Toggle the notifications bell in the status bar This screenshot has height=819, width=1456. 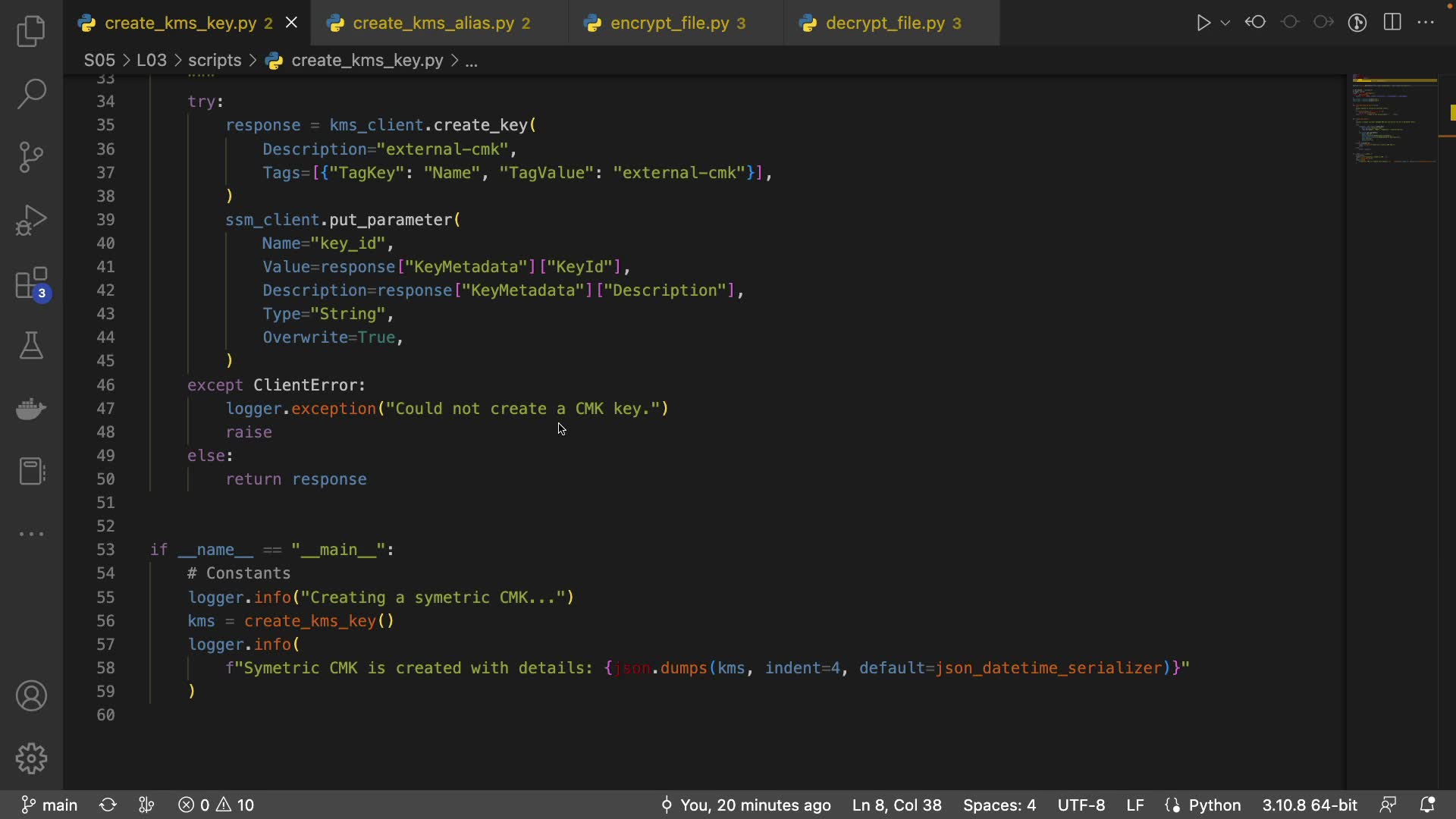coord(1427,805)
